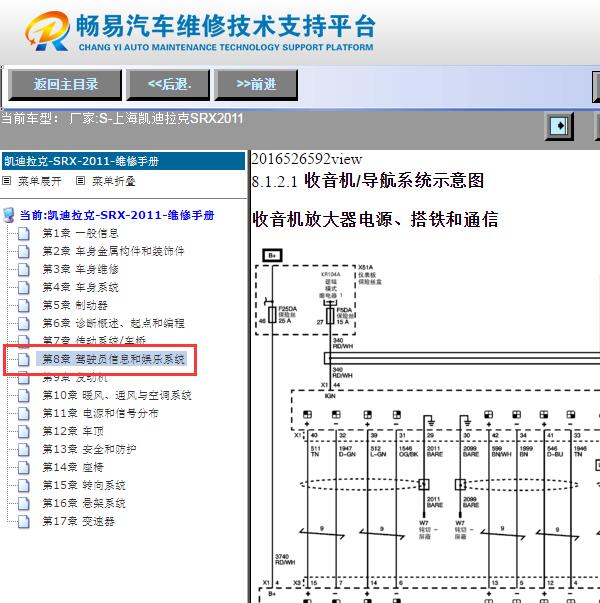This screenshot has width=600, height=603.
Task: Click the 畅易 platform logo icon
Action: [x=48, y=31]
